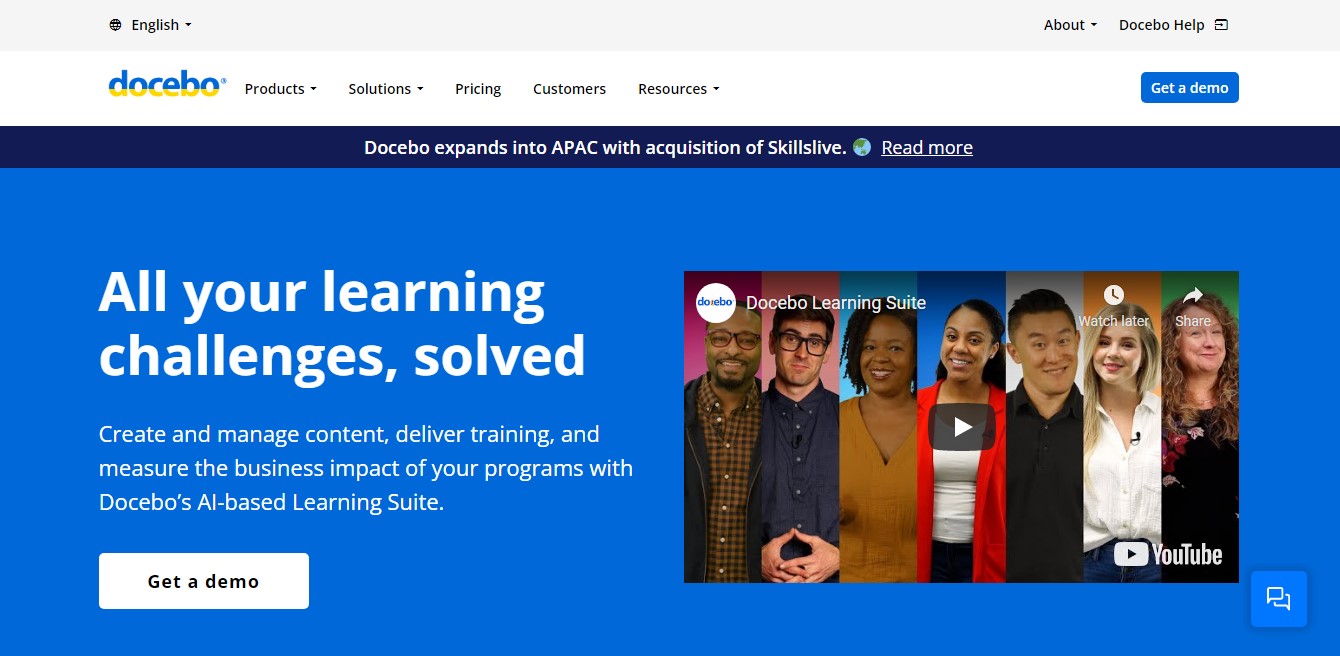Click the video Share arrow icon

click(x=1193, y=295)
